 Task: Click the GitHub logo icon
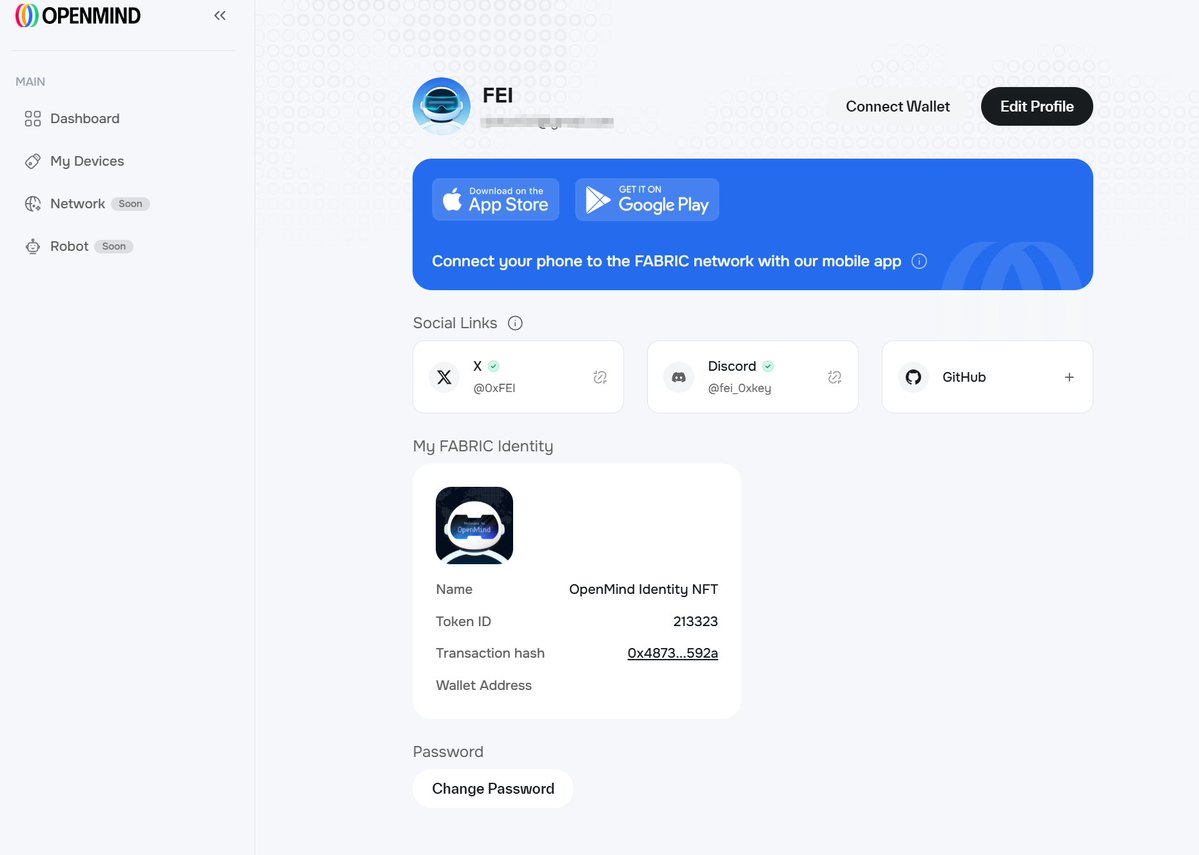click(913, 377)
